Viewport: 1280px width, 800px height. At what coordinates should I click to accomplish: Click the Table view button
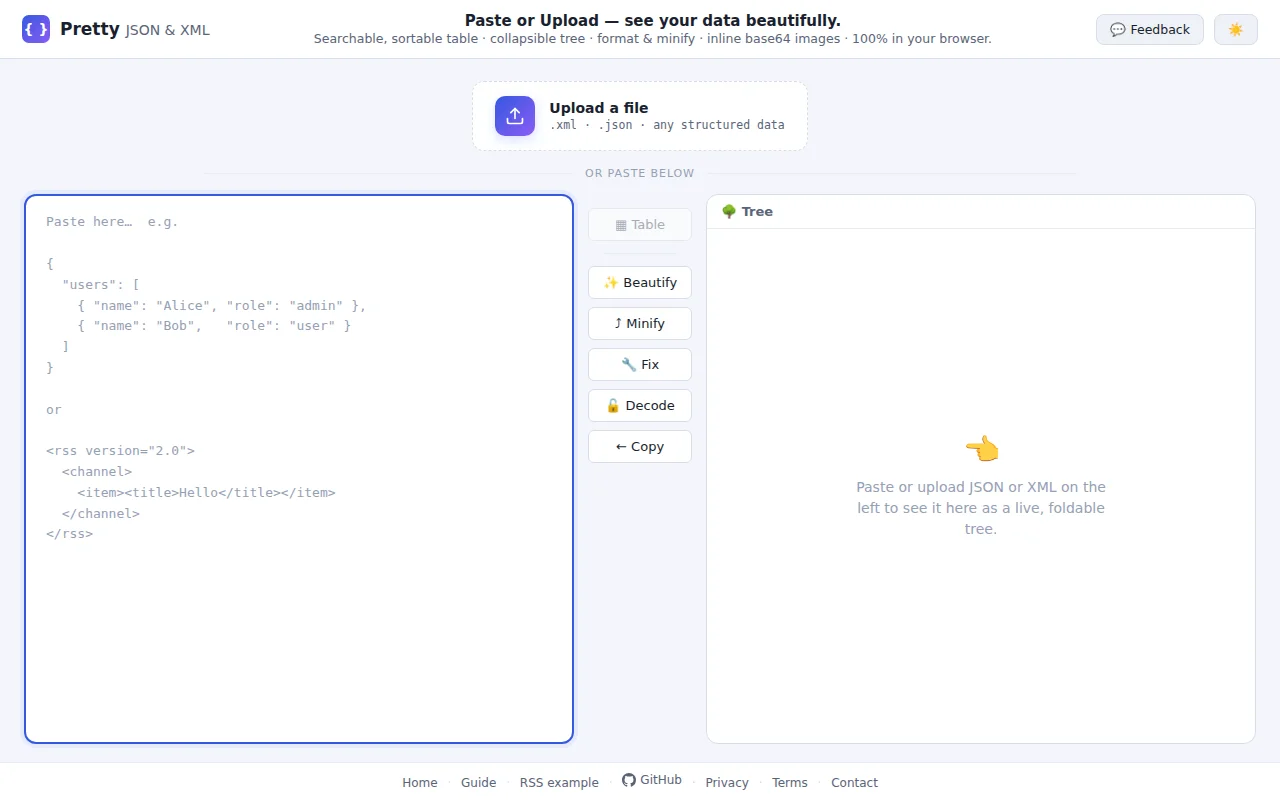(640, 225)
